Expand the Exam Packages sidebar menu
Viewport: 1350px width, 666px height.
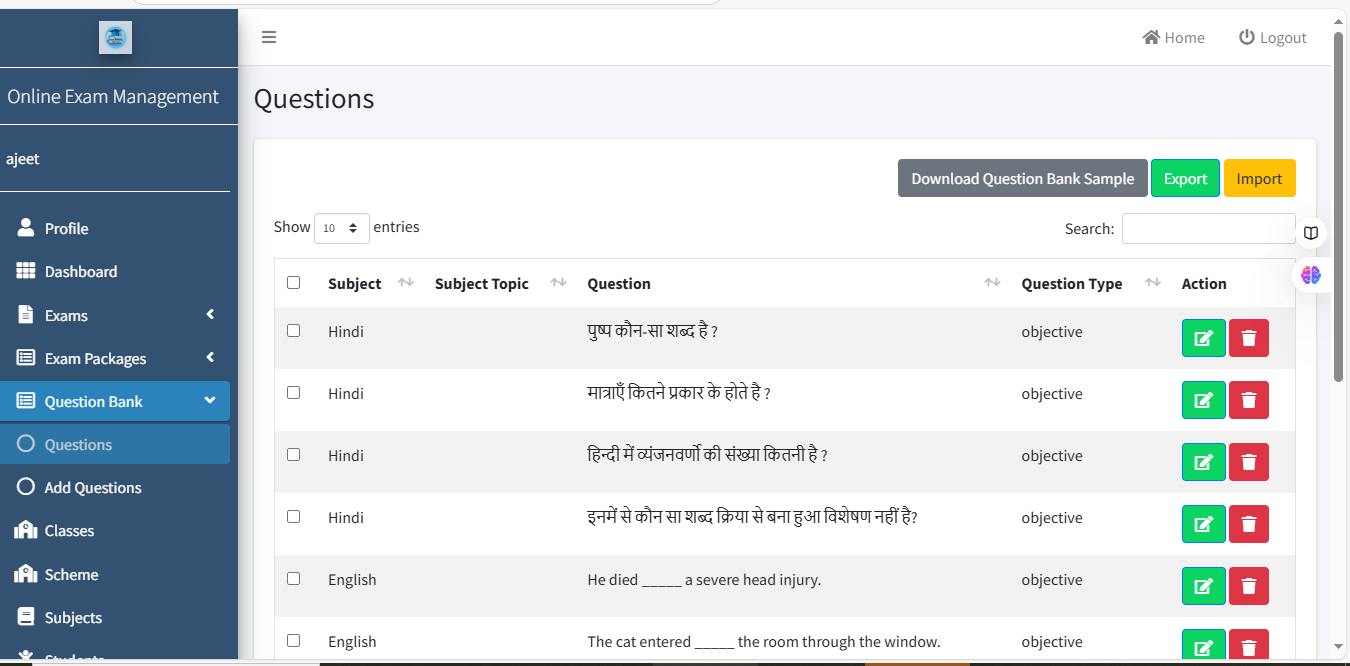tap(115, 358)
